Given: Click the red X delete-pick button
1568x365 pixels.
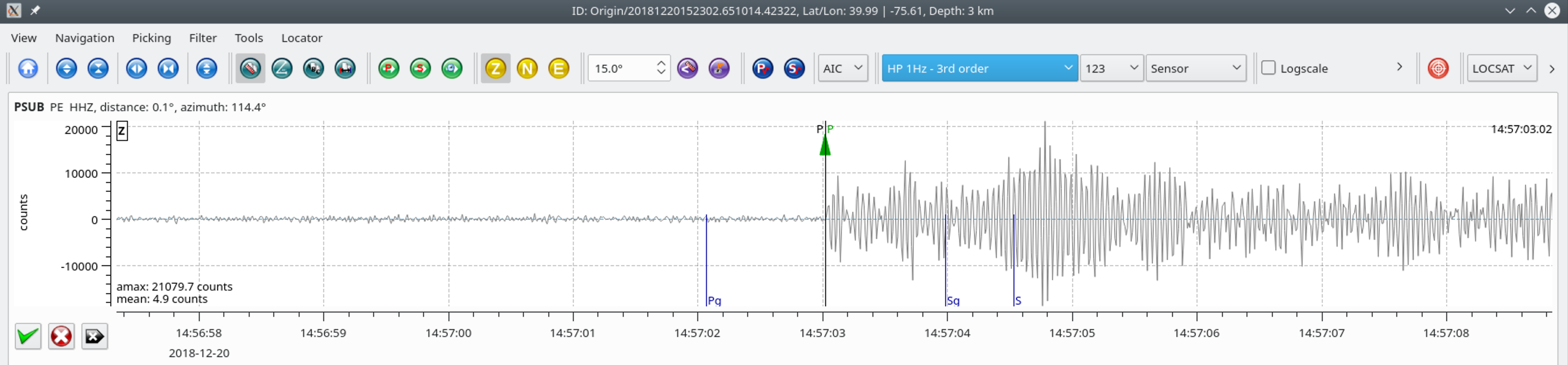Looking at the screenshot, I should click(x=61, y=337).
